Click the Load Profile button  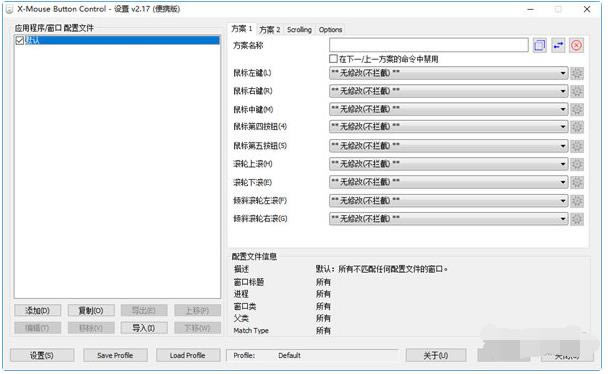pos(188,355)
